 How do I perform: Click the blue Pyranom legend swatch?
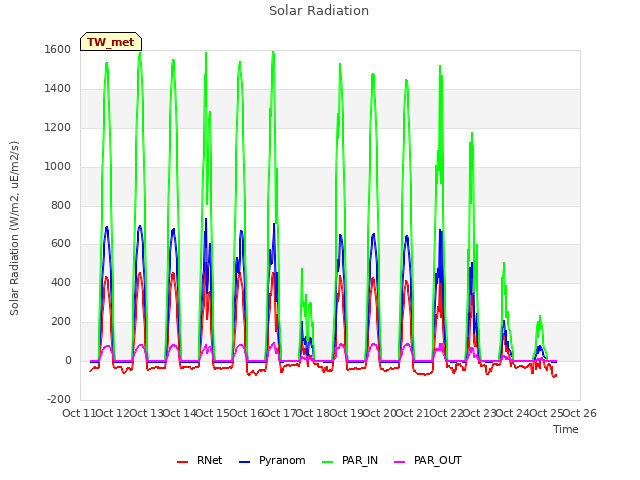(244, 462)
